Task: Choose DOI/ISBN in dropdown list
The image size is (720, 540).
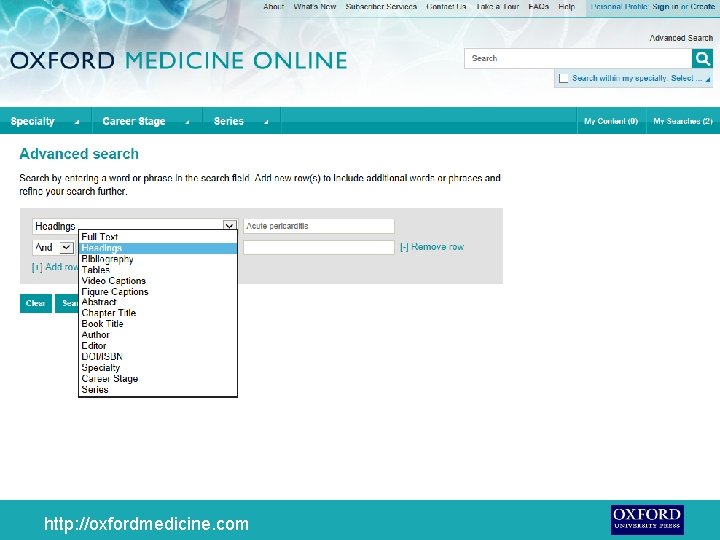Action: (158, 357)
